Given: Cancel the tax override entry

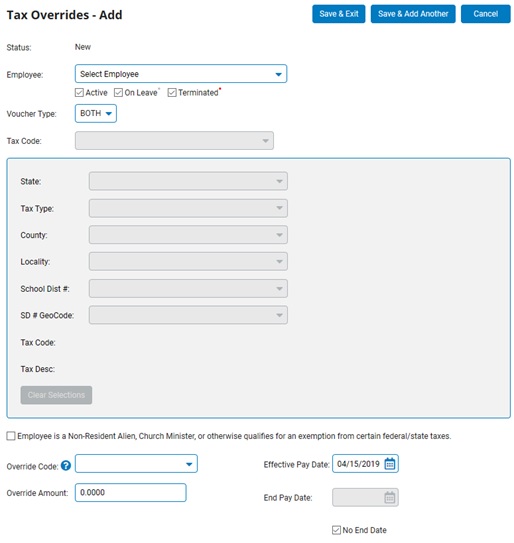Looking at the screenshot, I should [x=486, y=14].
